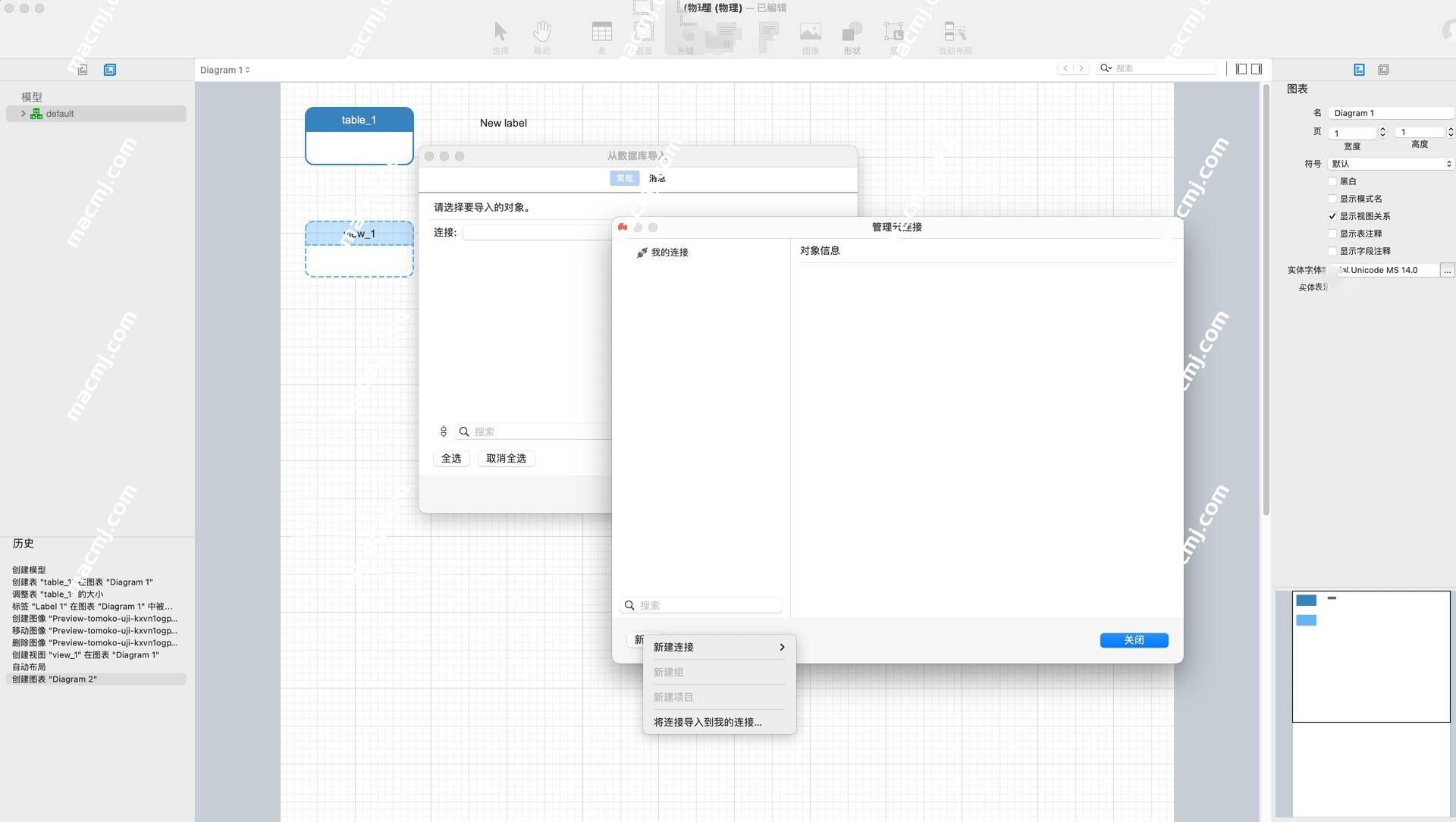Screen dimensions: 1456x822
Task: Activate the 移动 hand tool
Action: [x=541, y=36]
